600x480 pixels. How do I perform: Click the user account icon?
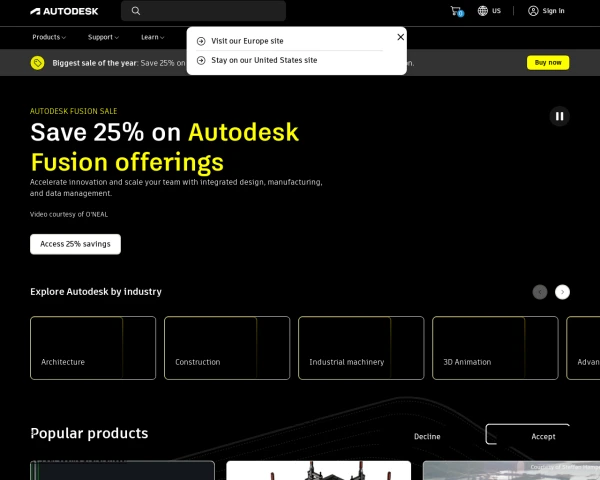point(533,11)
